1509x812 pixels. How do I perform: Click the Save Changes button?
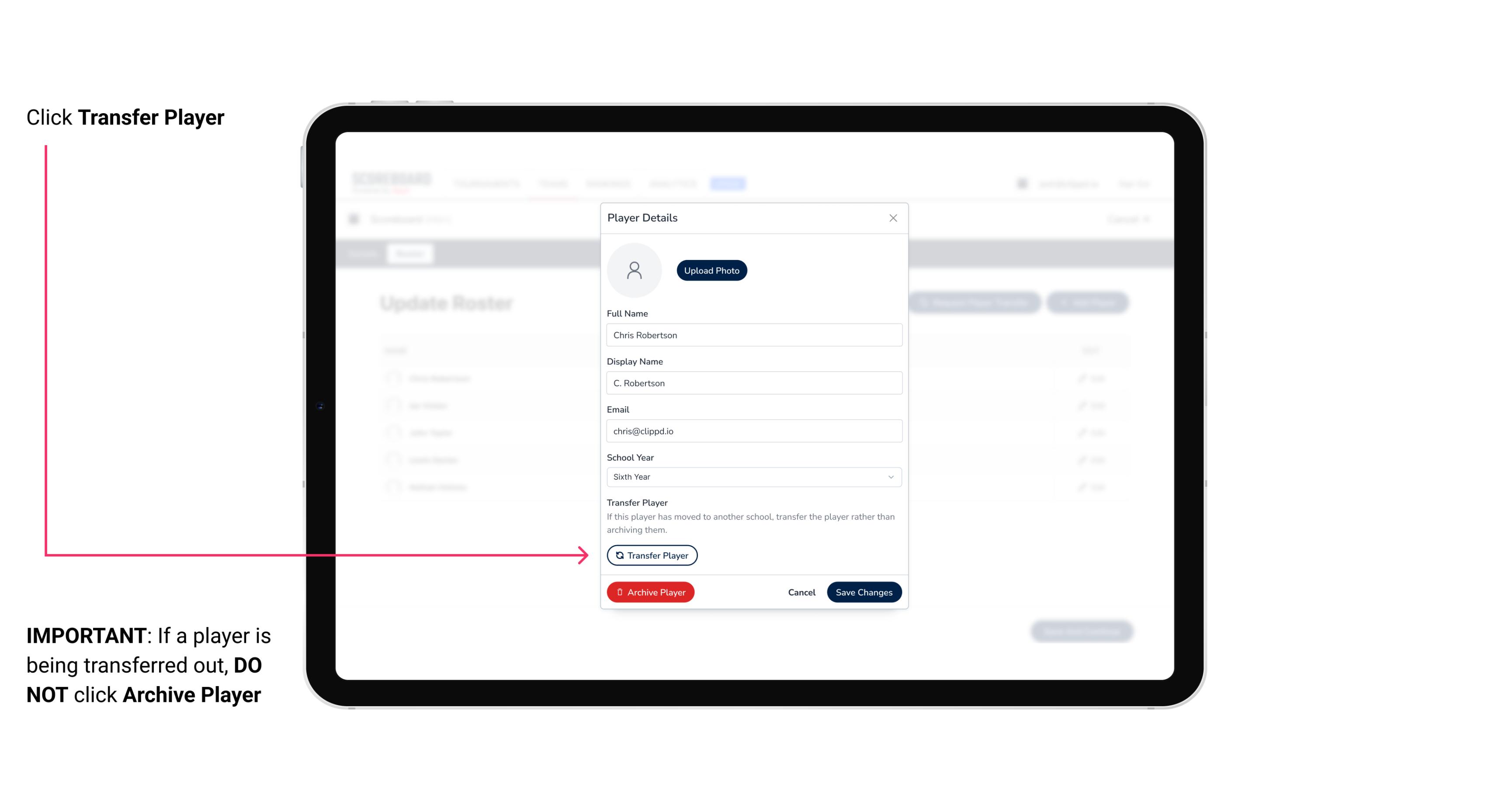tap(864, 591)
